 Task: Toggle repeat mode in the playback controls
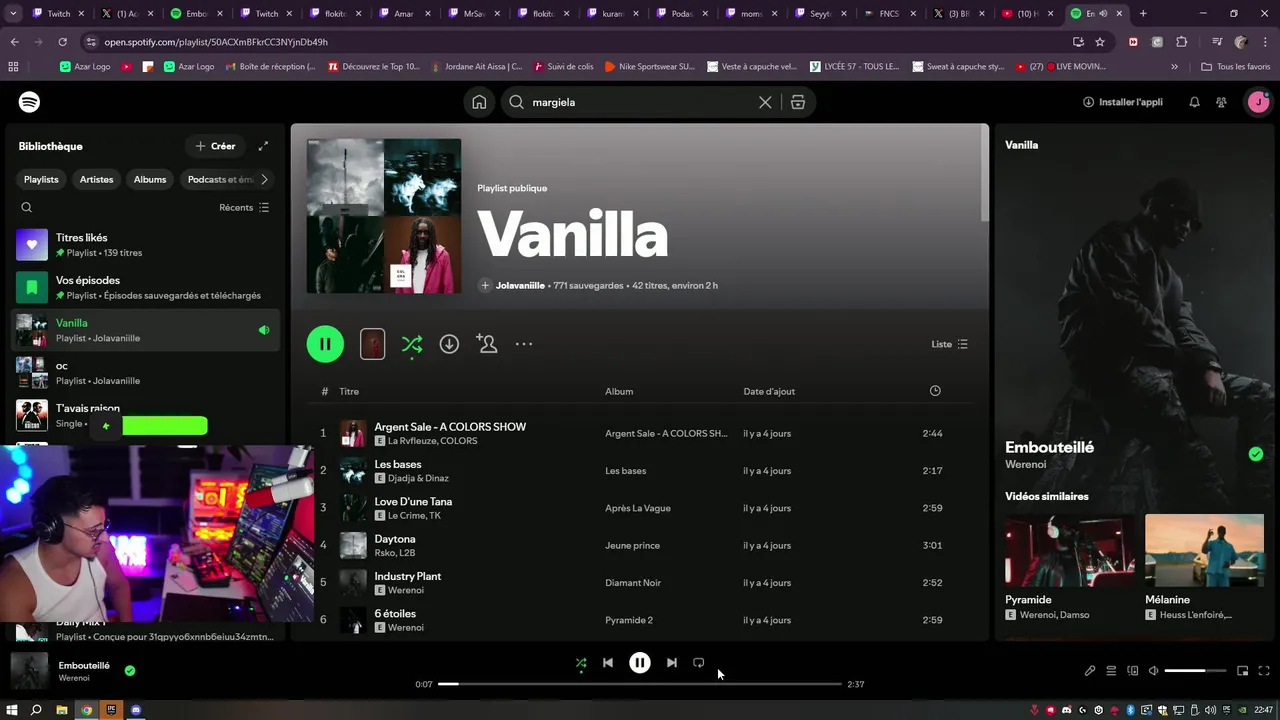[699, 662]
